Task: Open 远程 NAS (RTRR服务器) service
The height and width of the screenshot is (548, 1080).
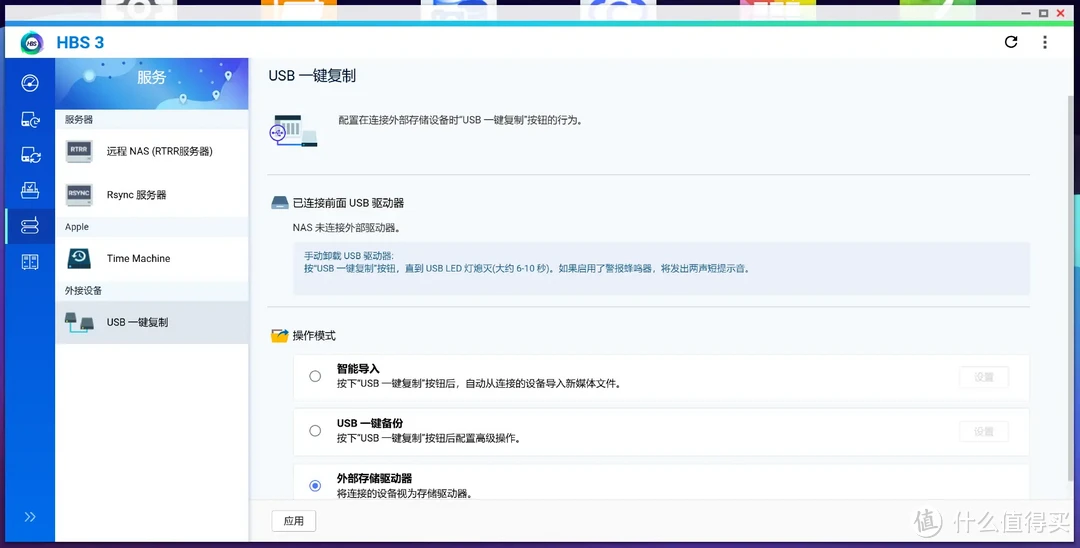Action: pos(152,151)
